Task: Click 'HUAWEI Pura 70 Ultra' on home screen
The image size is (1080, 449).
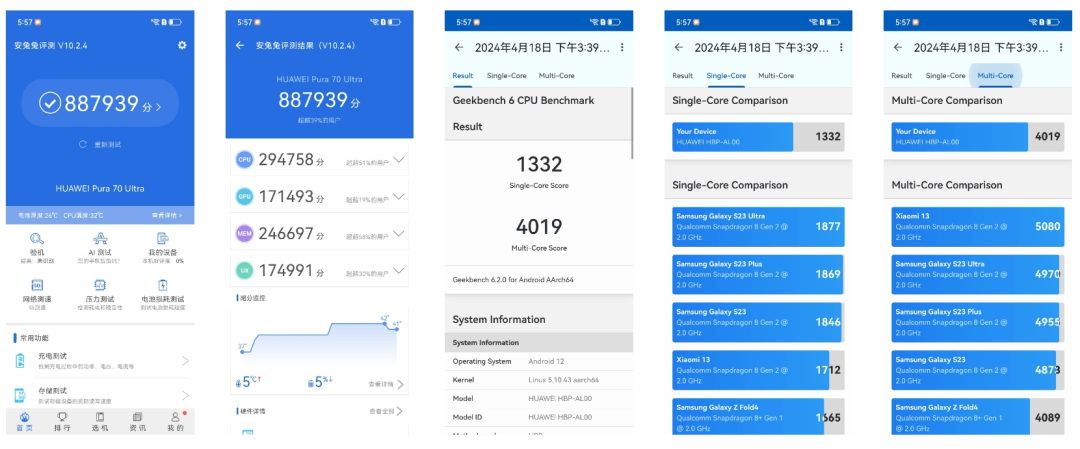Action: (x=100, y=189)
